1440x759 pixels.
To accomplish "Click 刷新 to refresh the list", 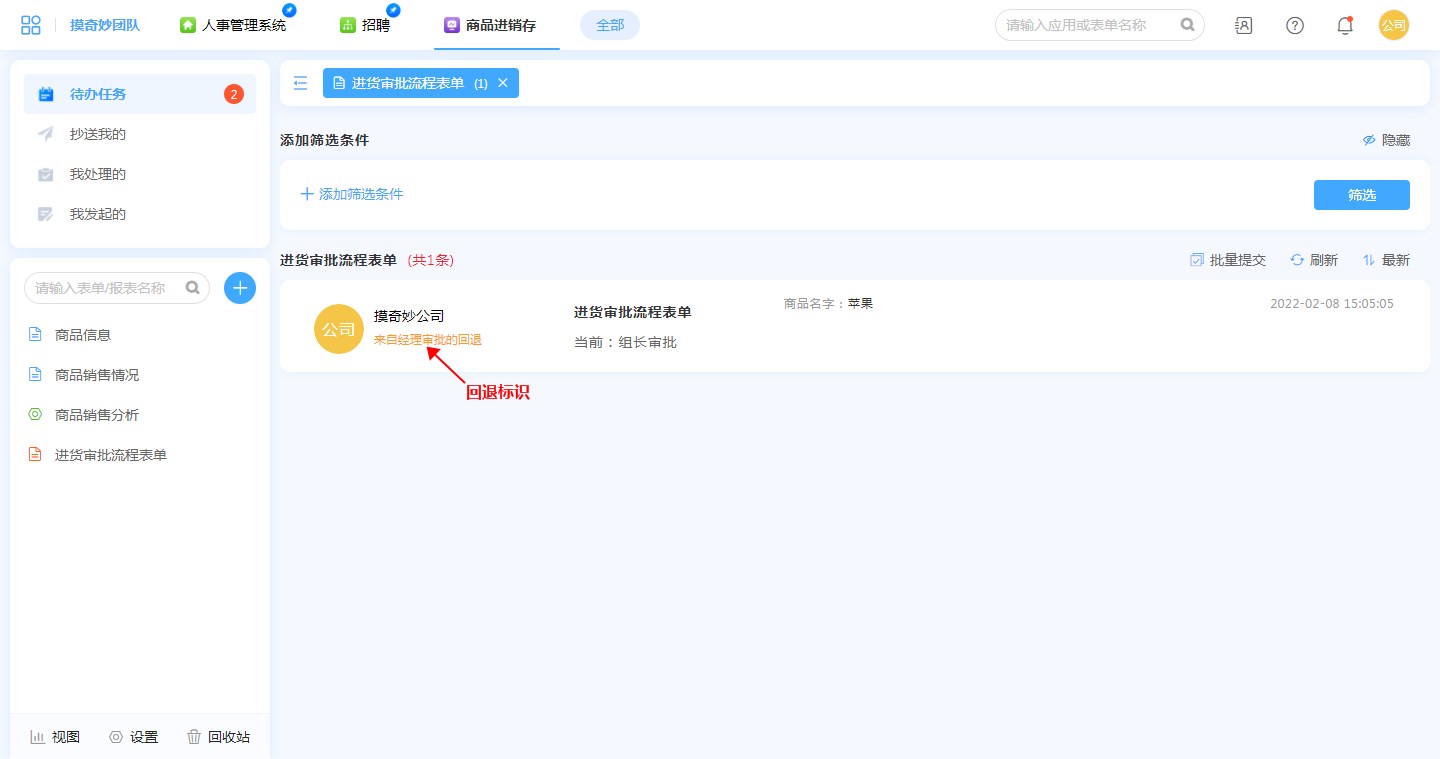I will pyautogui.click(x=1314, y=260).
